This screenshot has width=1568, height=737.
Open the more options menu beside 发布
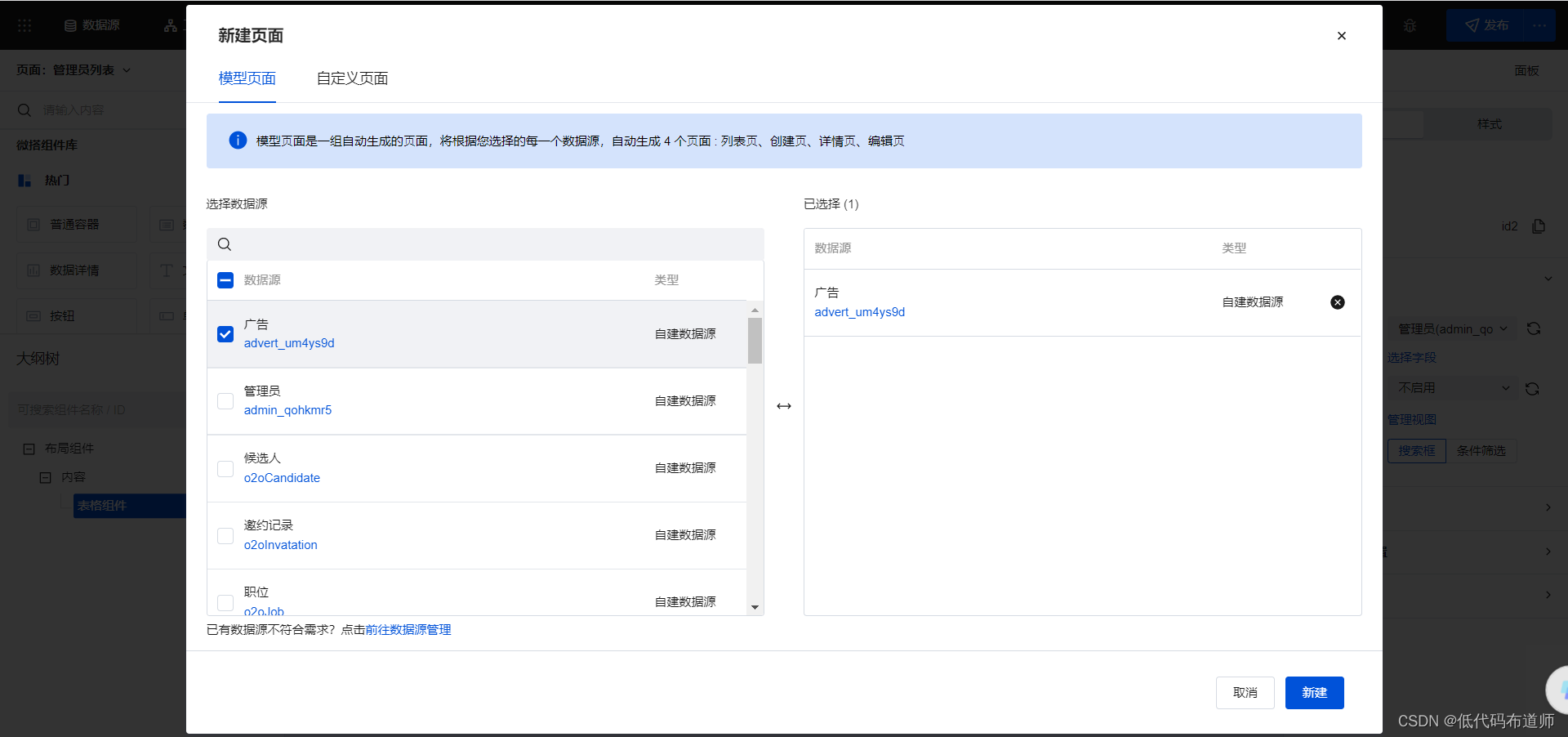point(1539,25)
